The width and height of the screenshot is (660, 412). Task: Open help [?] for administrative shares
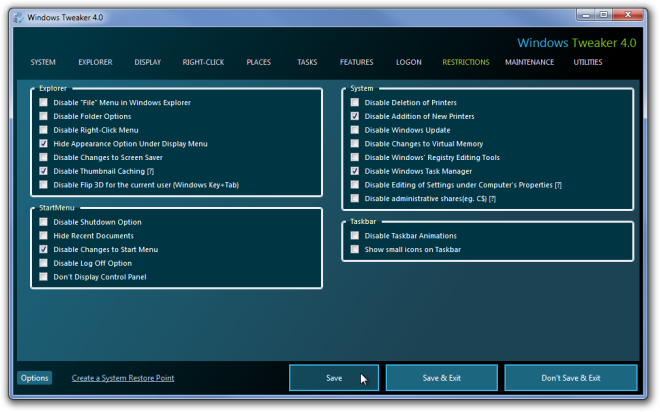coord(492,199)
